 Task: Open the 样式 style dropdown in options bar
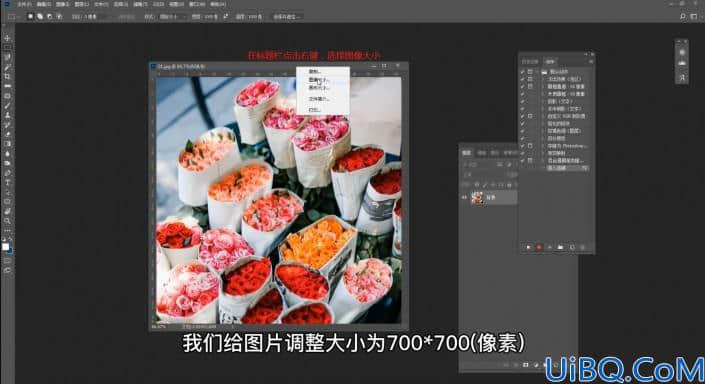(x=172, y=17)
